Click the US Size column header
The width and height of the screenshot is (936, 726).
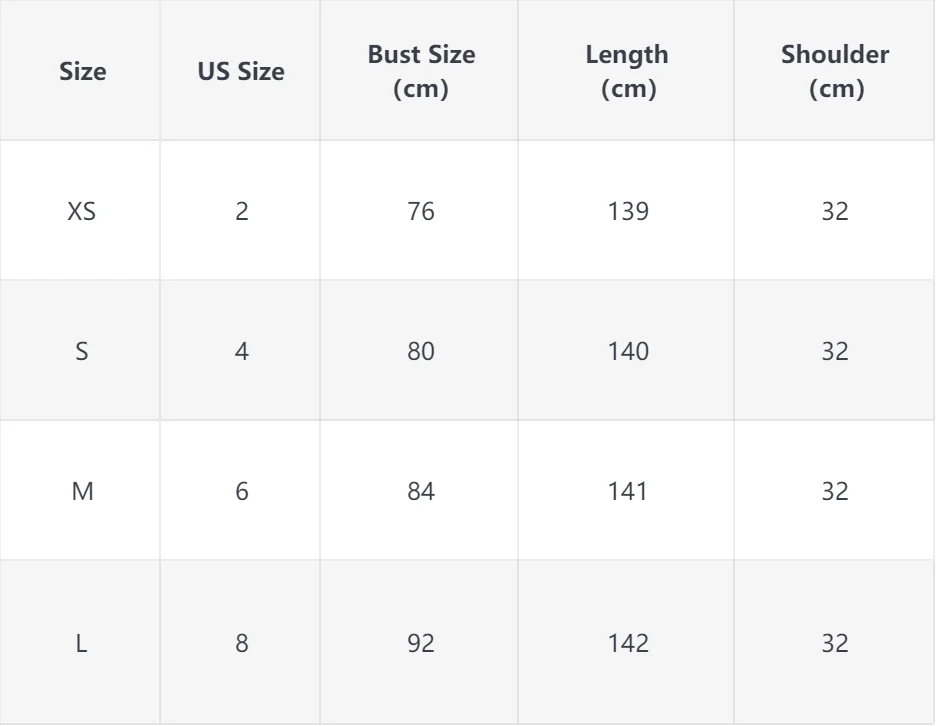(x=241, y=71)
